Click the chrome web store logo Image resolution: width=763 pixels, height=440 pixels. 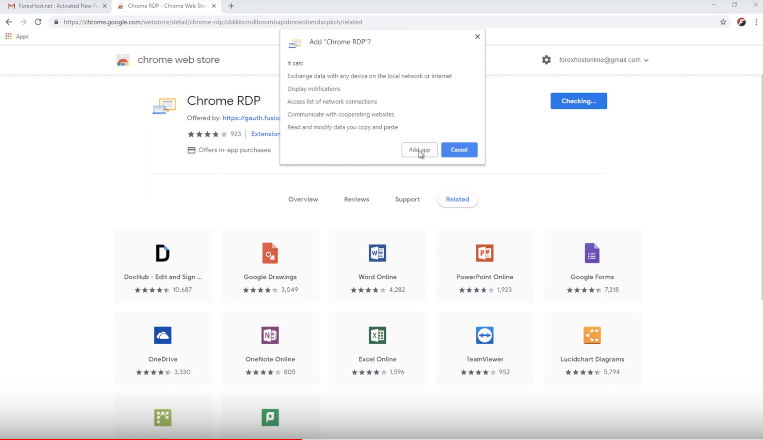(x=123, y=60)
